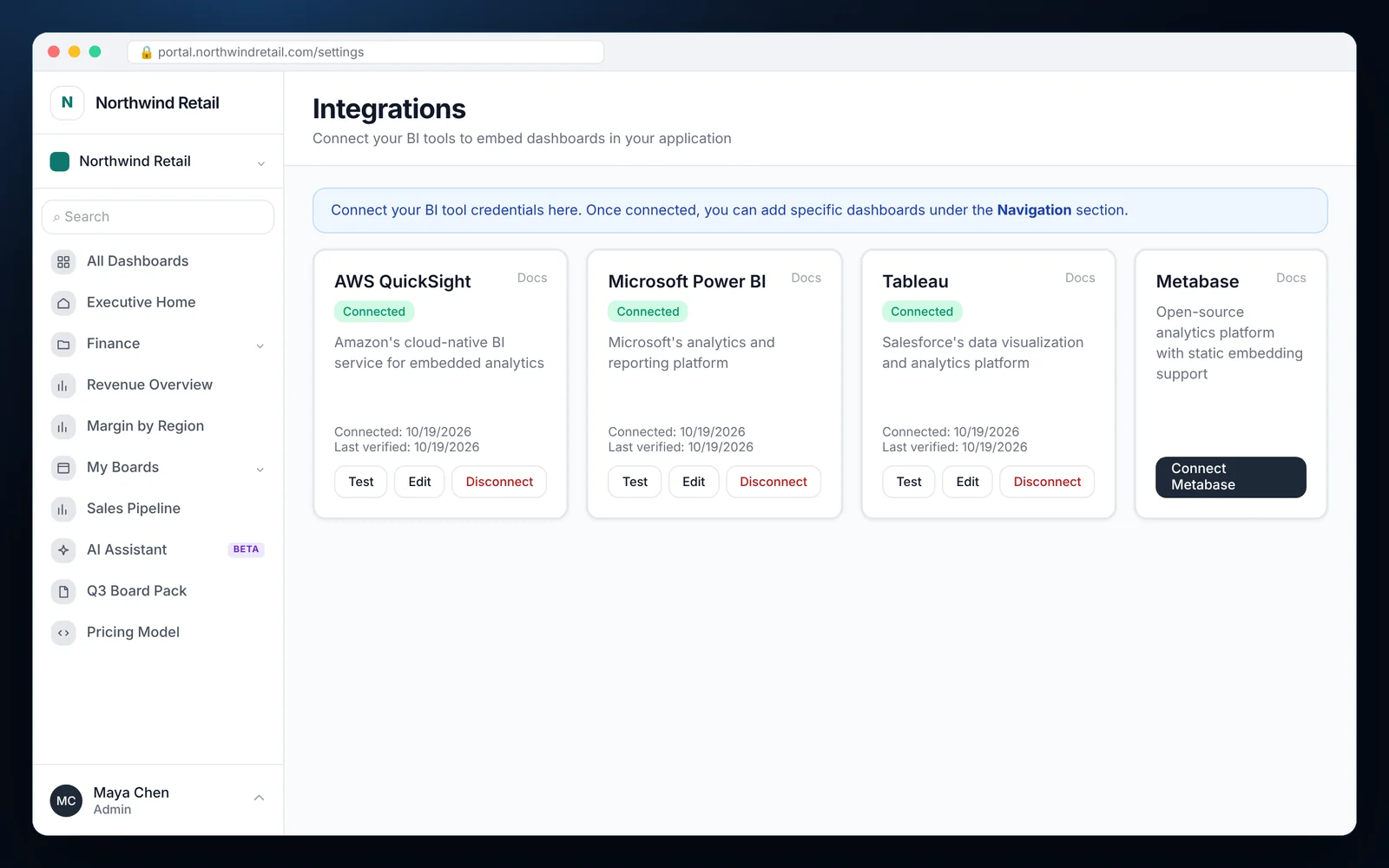Image resolution: width=1389 pixels, height=868 pixels.
Task: Disconnect the Tableau integration
Action: coord(1047,482)
